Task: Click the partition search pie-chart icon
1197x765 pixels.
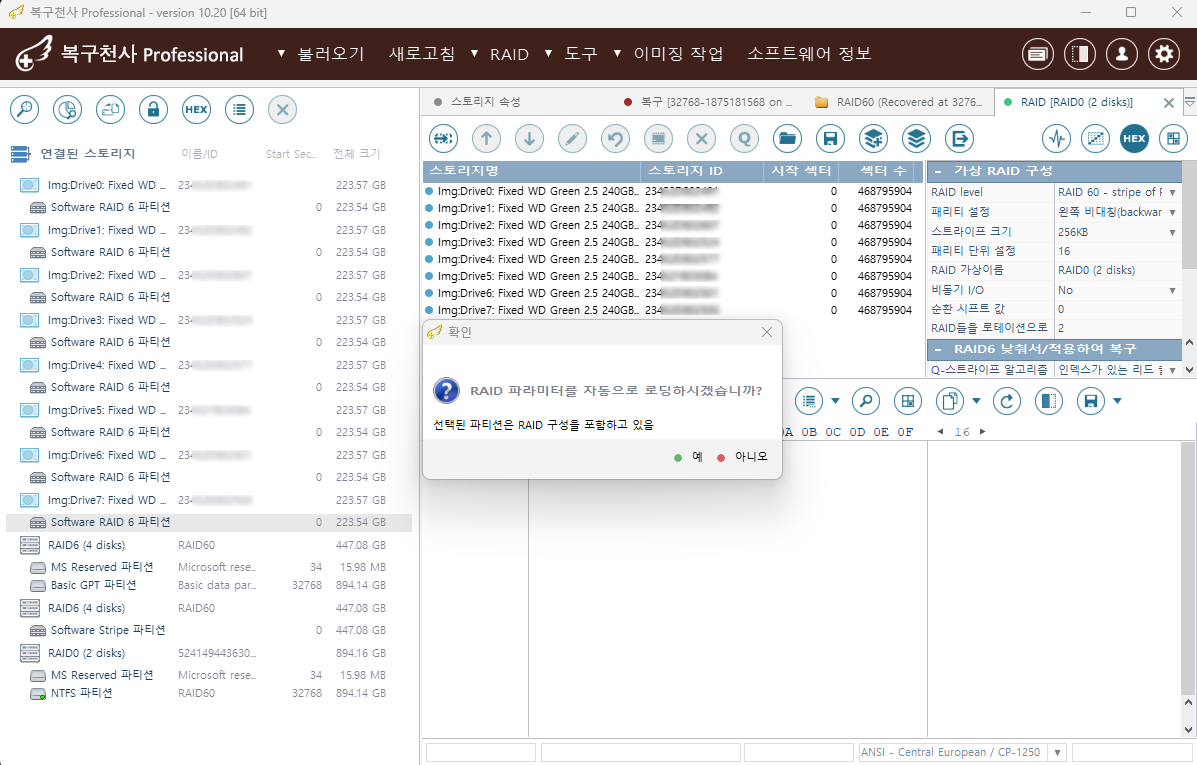Action: pyautogui.click(x=67, y=110)
